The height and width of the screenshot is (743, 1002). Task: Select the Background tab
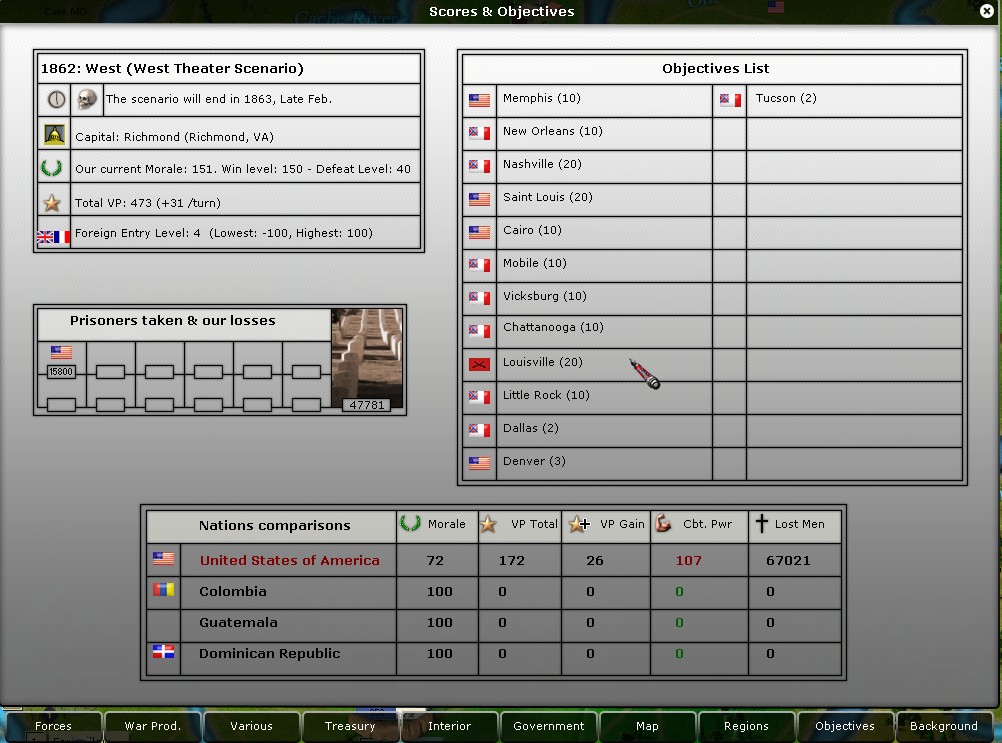944,726
